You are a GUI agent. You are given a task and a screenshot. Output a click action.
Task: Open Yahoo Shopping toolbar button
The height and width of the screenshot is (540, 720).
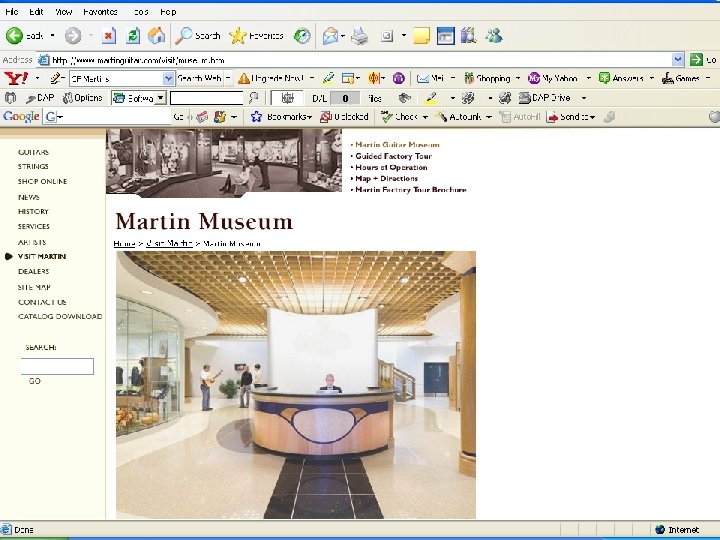(x=487, y=79)
